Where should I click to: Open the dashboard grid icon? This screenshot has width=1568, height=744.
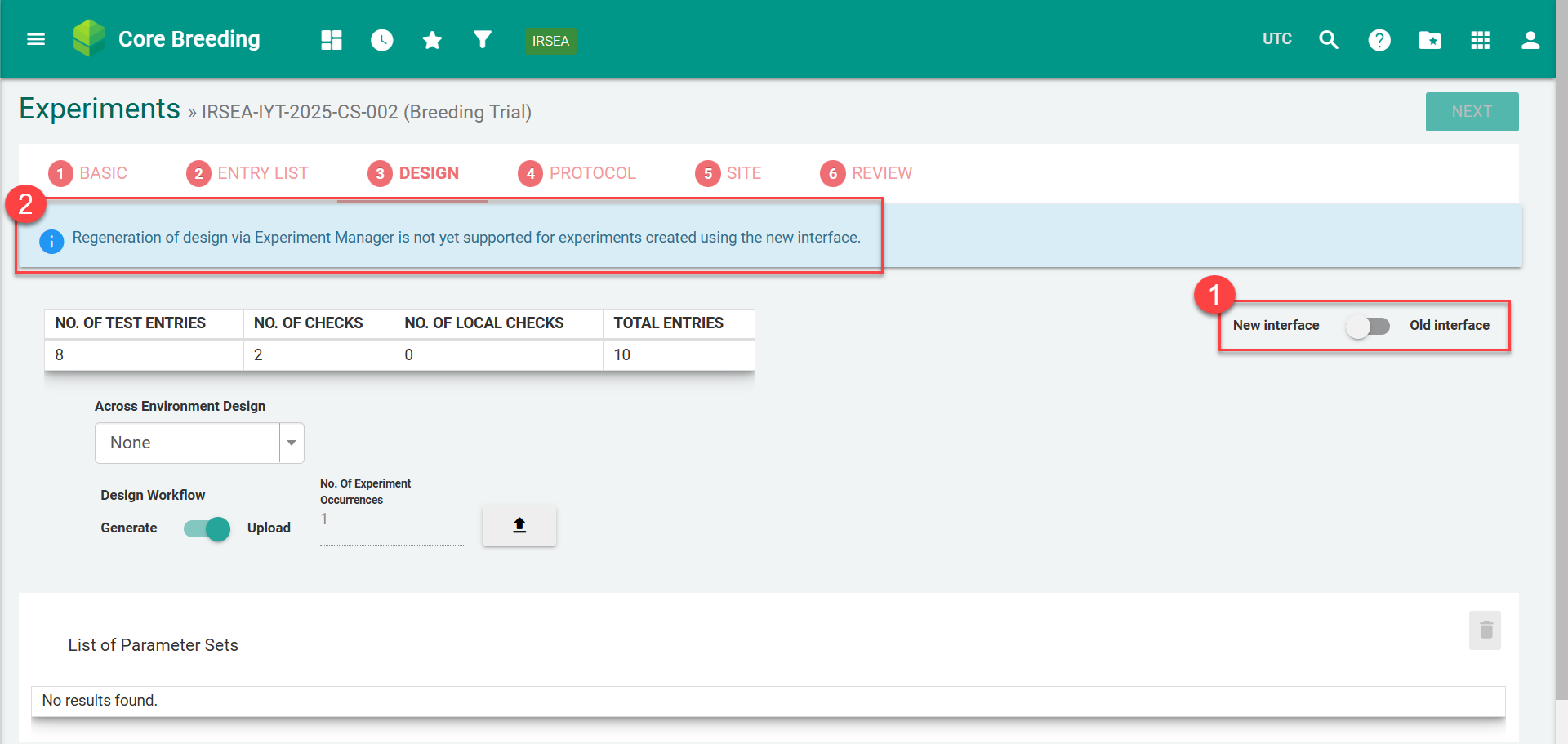(x=332, y=40)
